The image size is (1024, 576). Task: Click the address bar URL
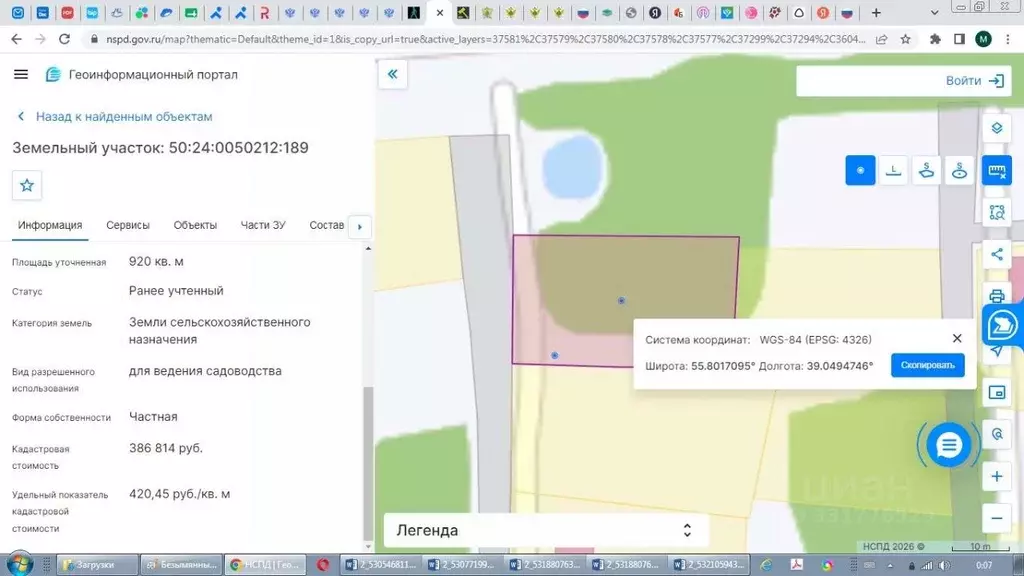tap(485, 39)
